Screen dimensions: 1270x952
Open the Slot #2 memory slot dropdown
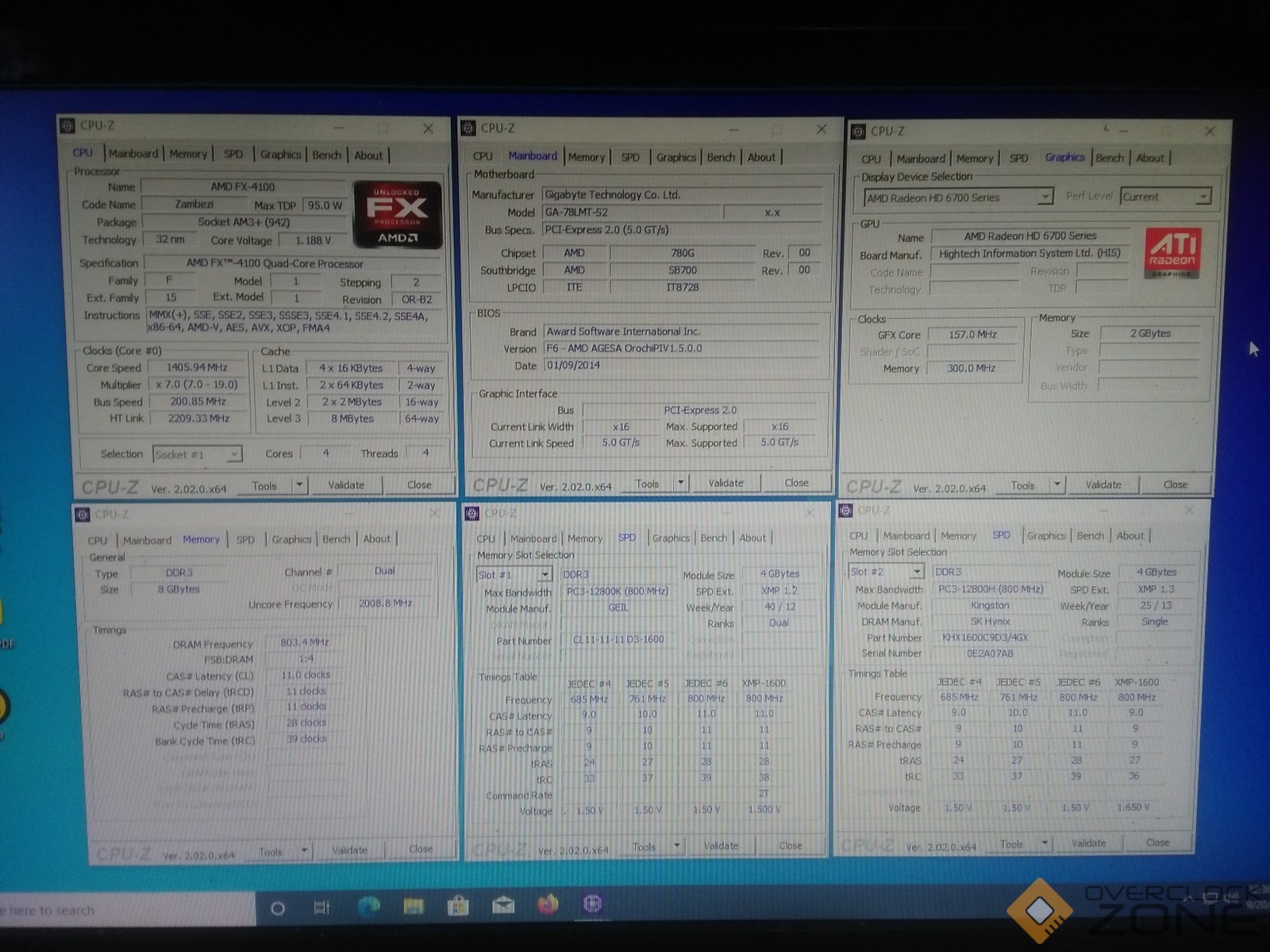(x=917, y=571)
